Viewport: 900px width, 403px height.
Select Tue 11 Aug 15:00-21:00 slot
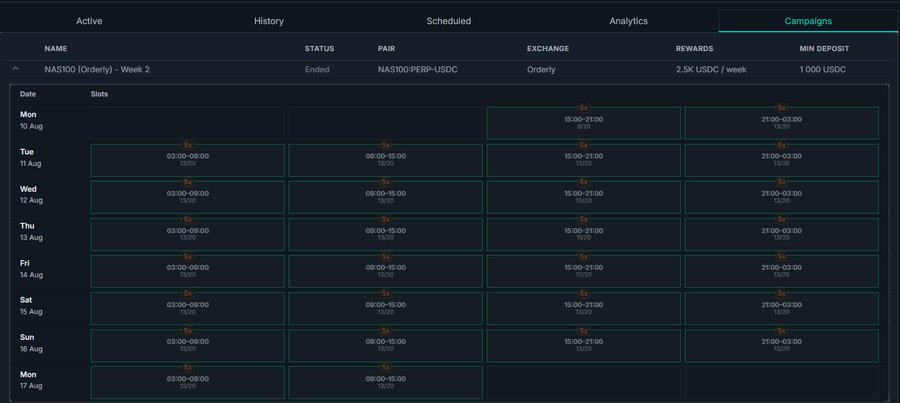point(583,160)
